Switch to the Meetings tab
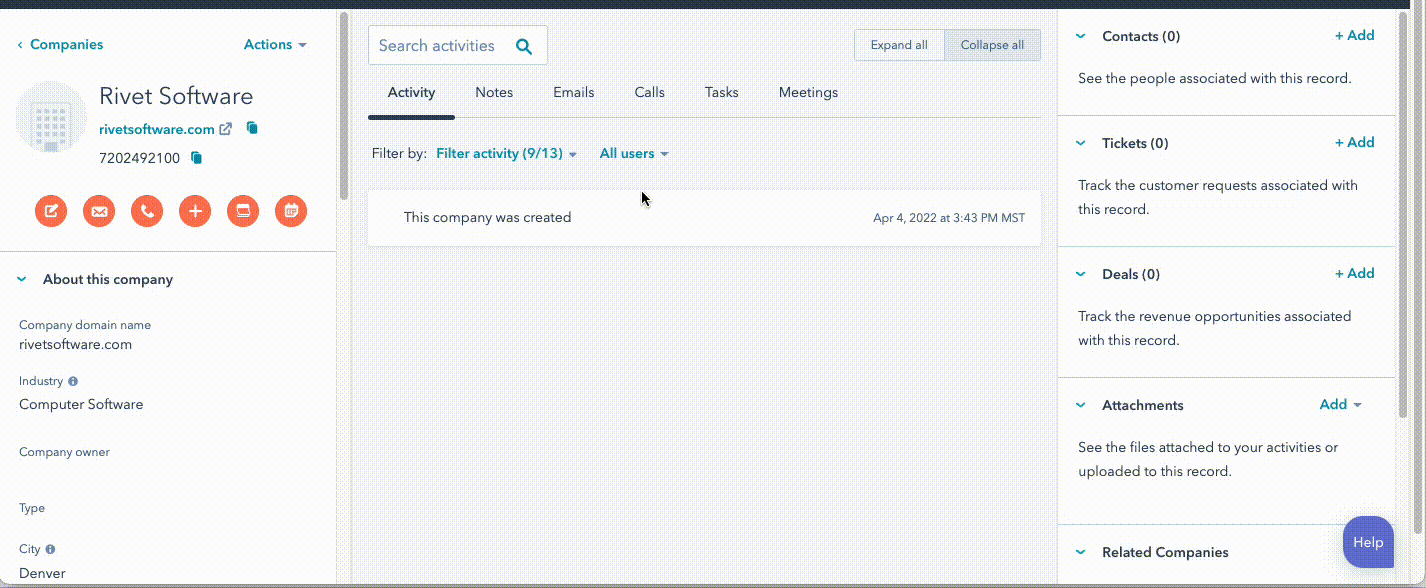 808,92
